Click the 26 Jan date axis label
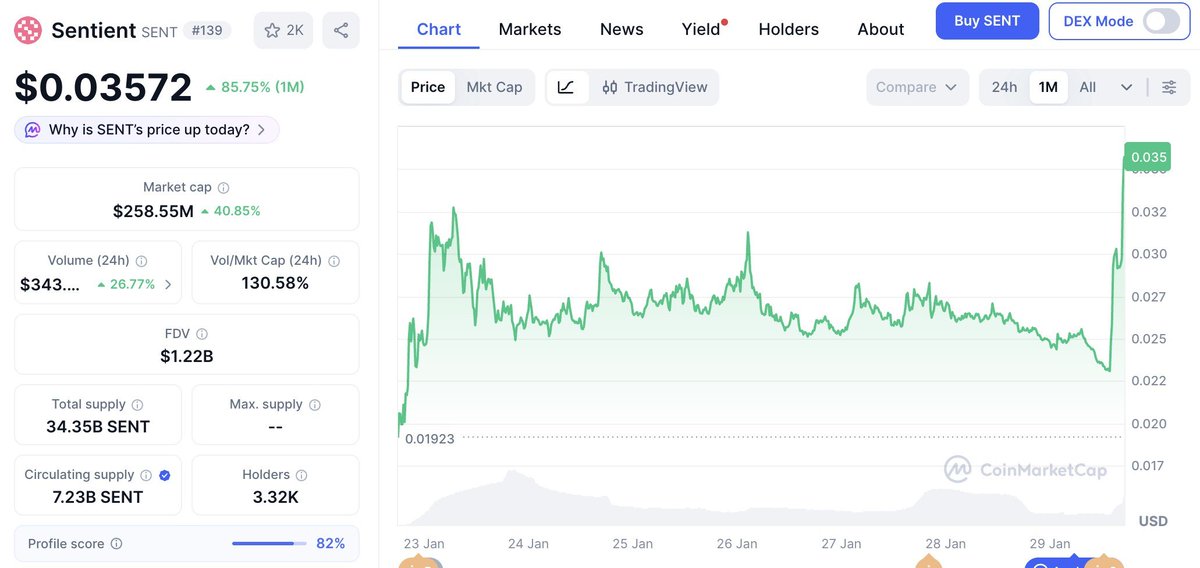This screenshot has width=1200, height=568. (x=737, y=544)
